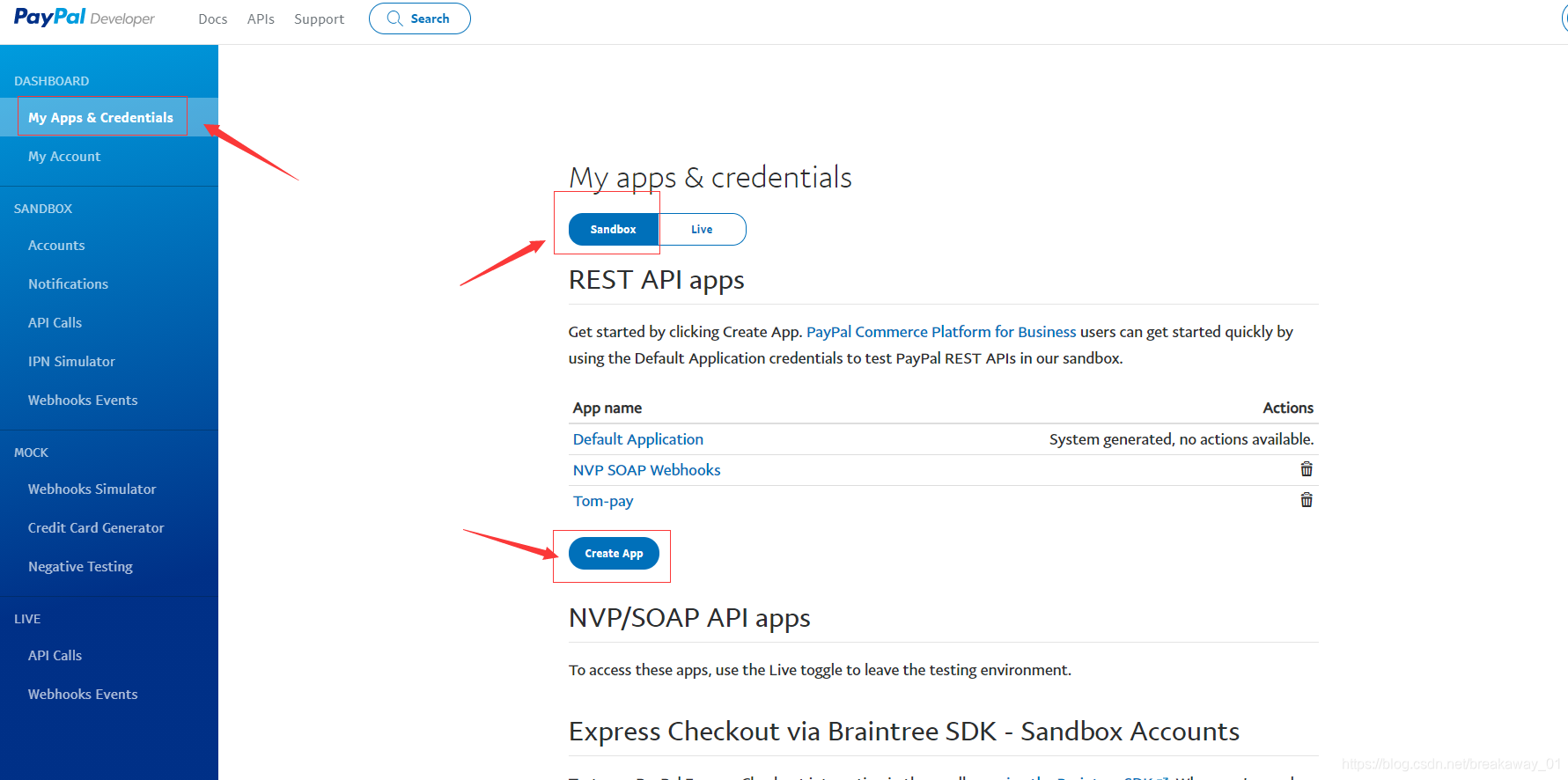
Task: Click the trash icon for Tom-pay
Action: coord(1307,500)
